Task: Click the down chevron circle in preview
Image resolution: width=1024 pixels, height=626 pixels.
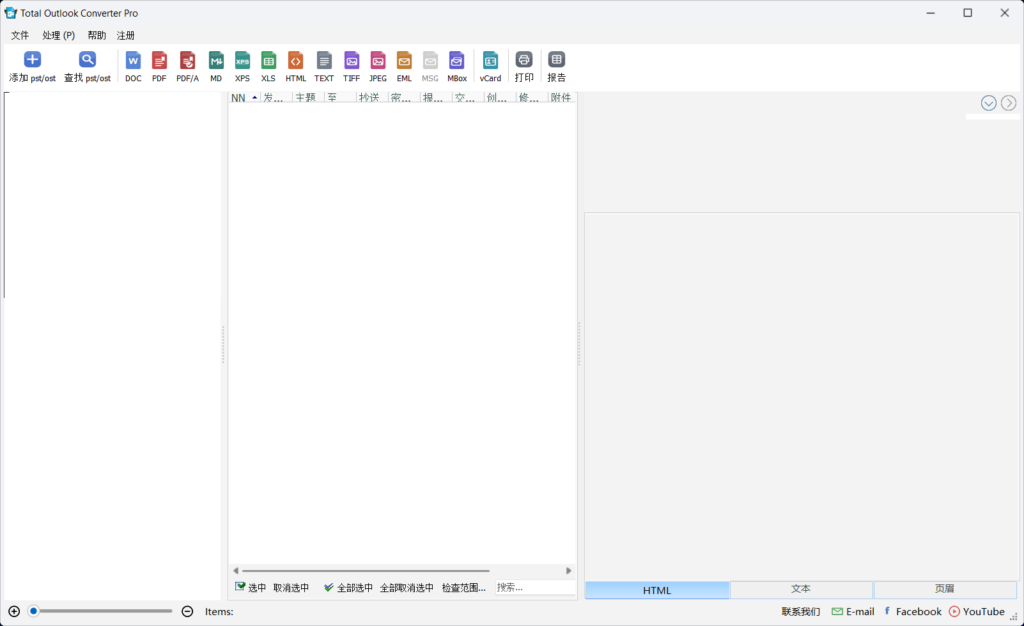Action: (989, 103)
